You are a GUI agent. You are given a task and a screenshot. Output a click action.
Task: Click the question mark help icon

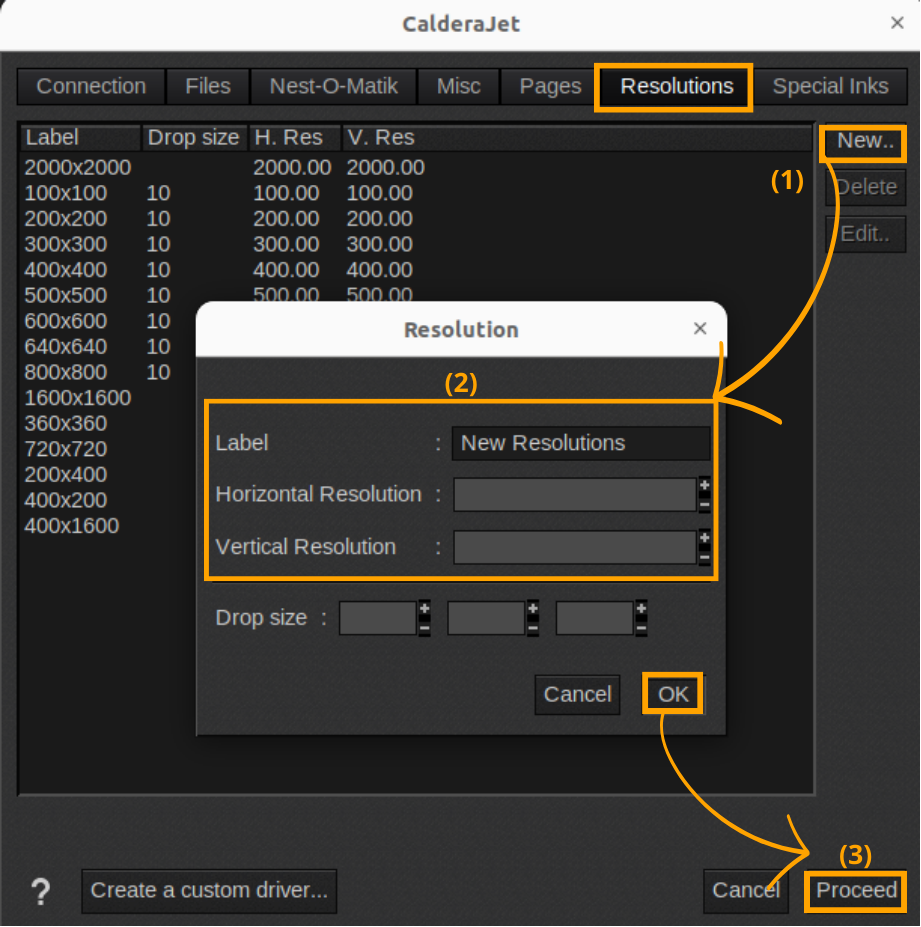[40, 890]
